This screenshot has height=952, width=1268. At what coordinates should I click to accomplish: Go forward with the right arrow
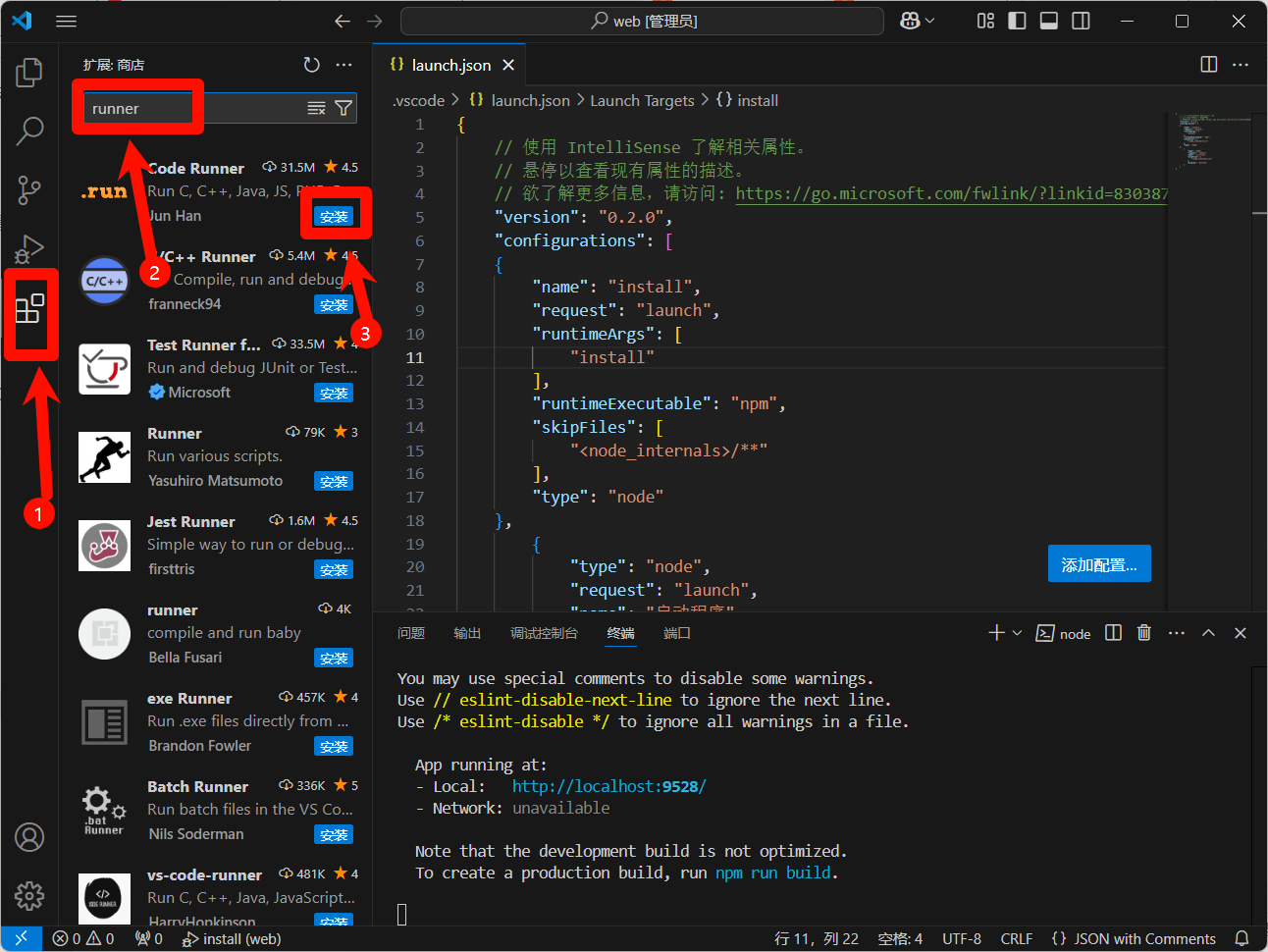[375, 21]
